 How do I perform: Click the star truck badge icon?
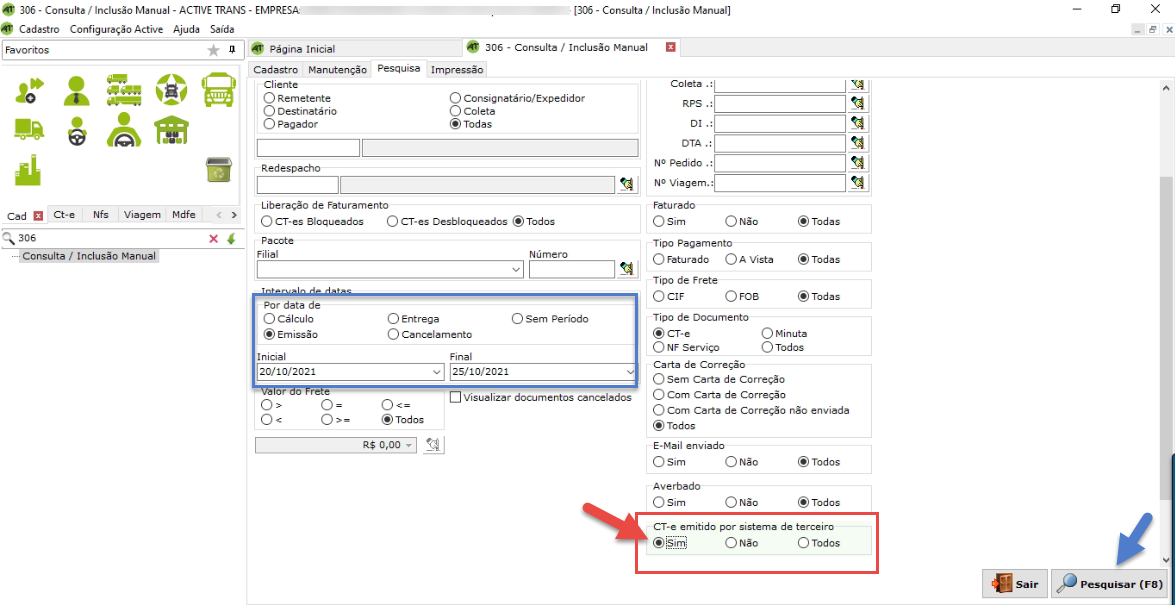[171, 91]
